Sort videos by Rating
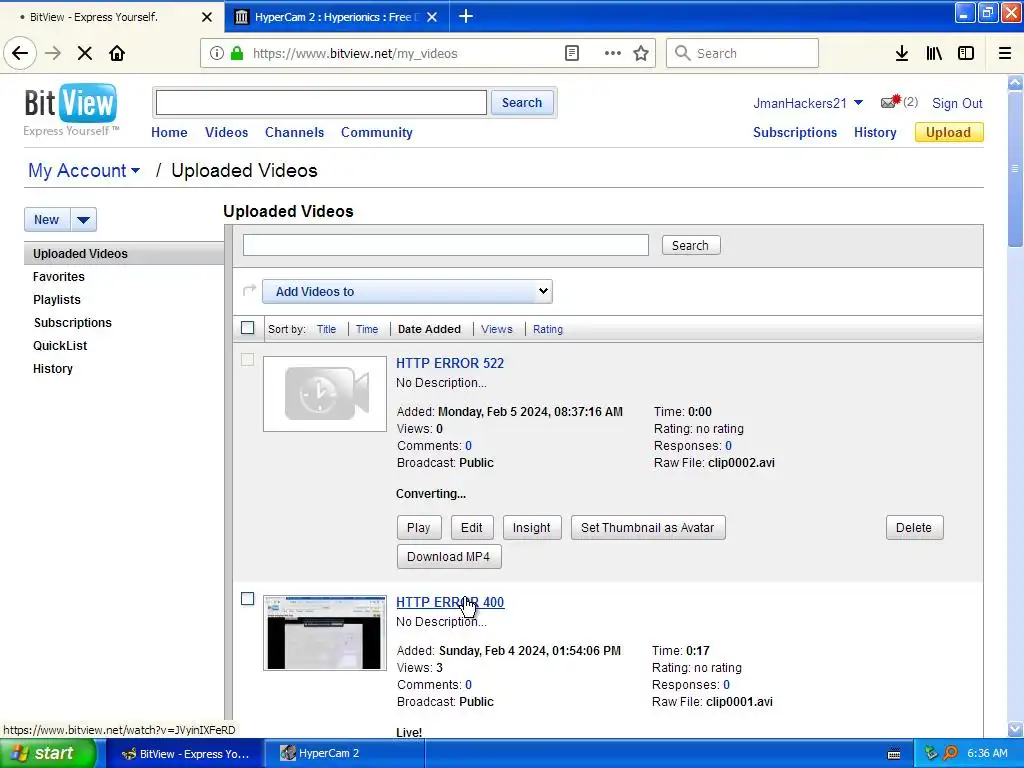 (x=548, y=329)
